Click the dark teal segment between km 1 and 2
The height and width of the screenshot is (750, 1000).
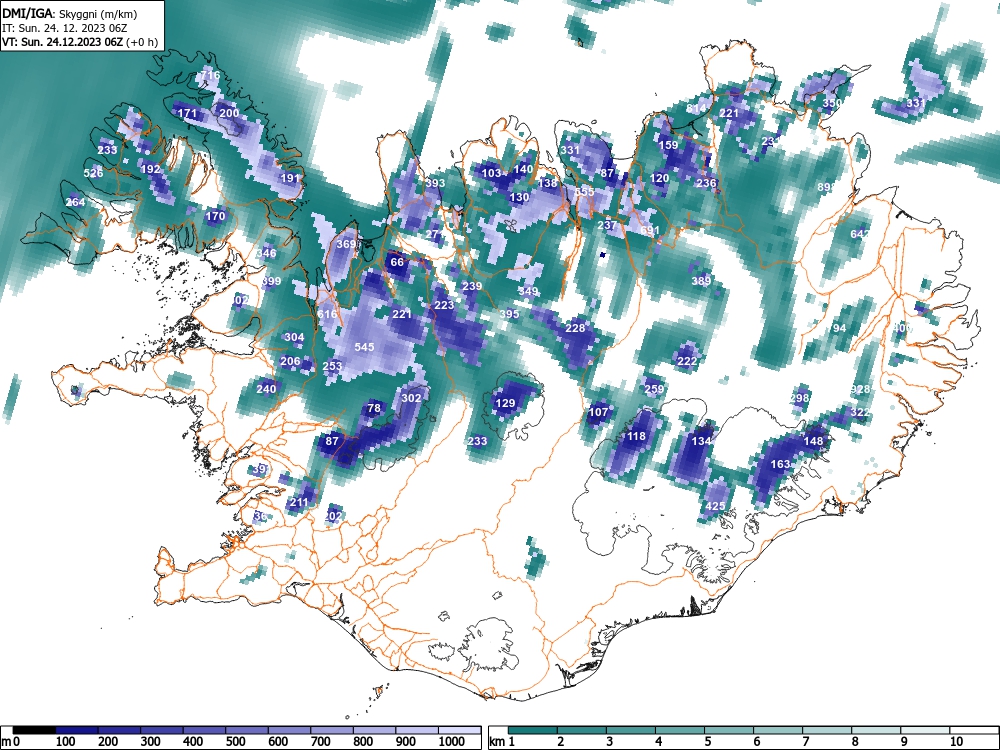point(533,730)
